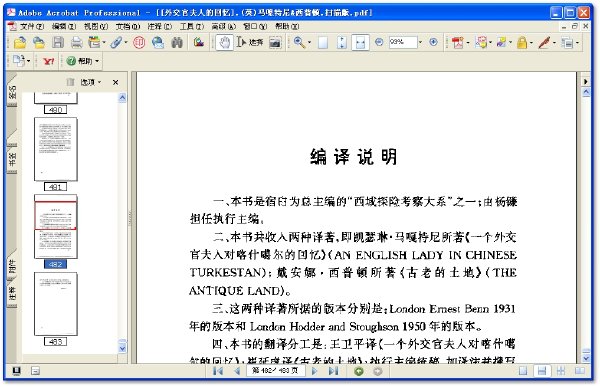Select the text Select tool
The width and height of the screenshot is (600, 387).
(x=250, y=42)
